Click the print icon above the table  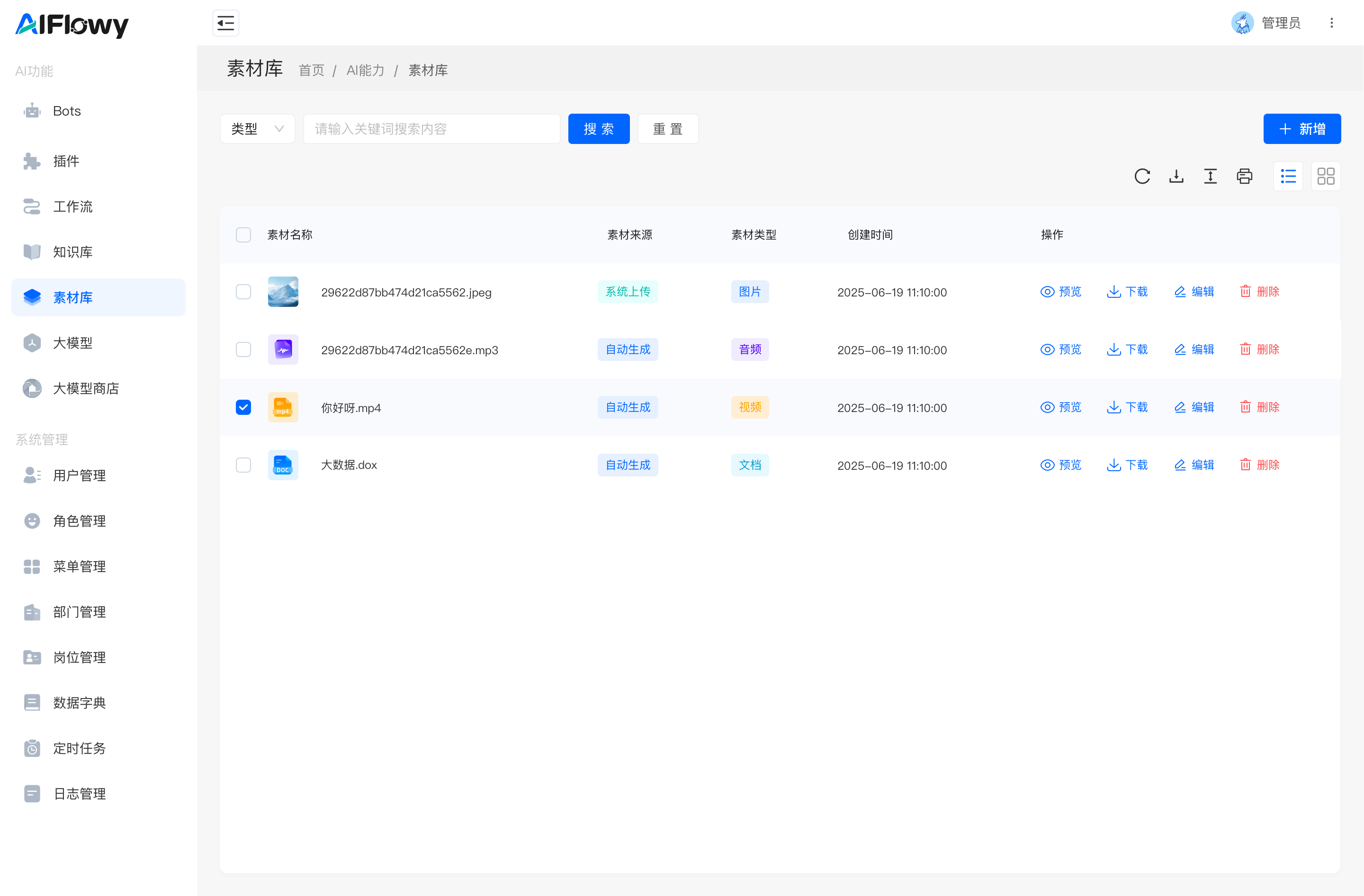[x=1244, y=177]
